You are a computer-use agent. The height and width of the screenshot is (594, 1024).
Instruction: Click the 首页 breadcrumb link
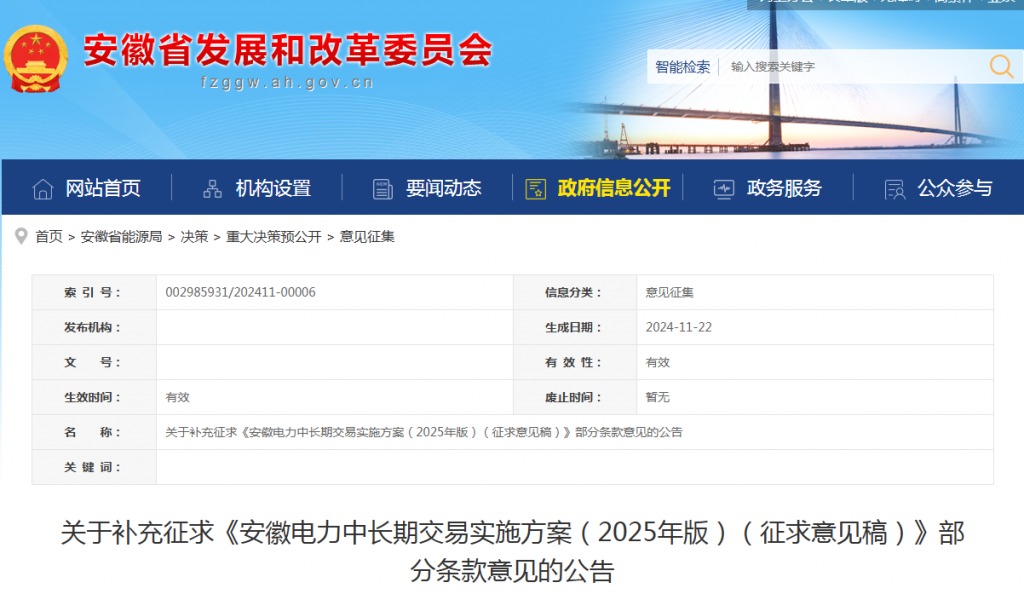tap(49, 237)
